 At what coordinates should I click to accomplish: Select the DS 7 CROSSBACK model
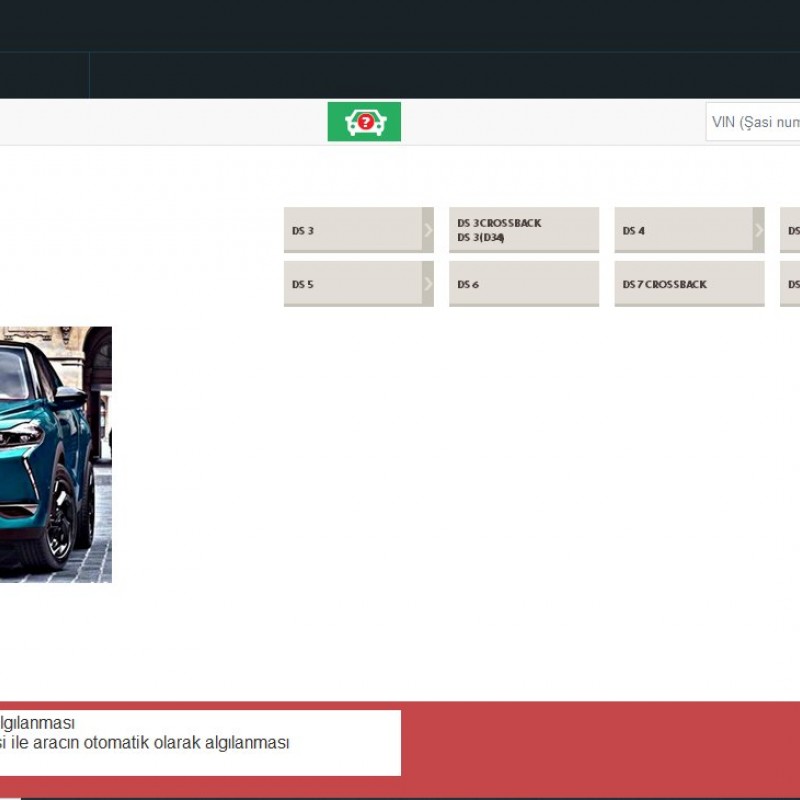pos(680,284)
